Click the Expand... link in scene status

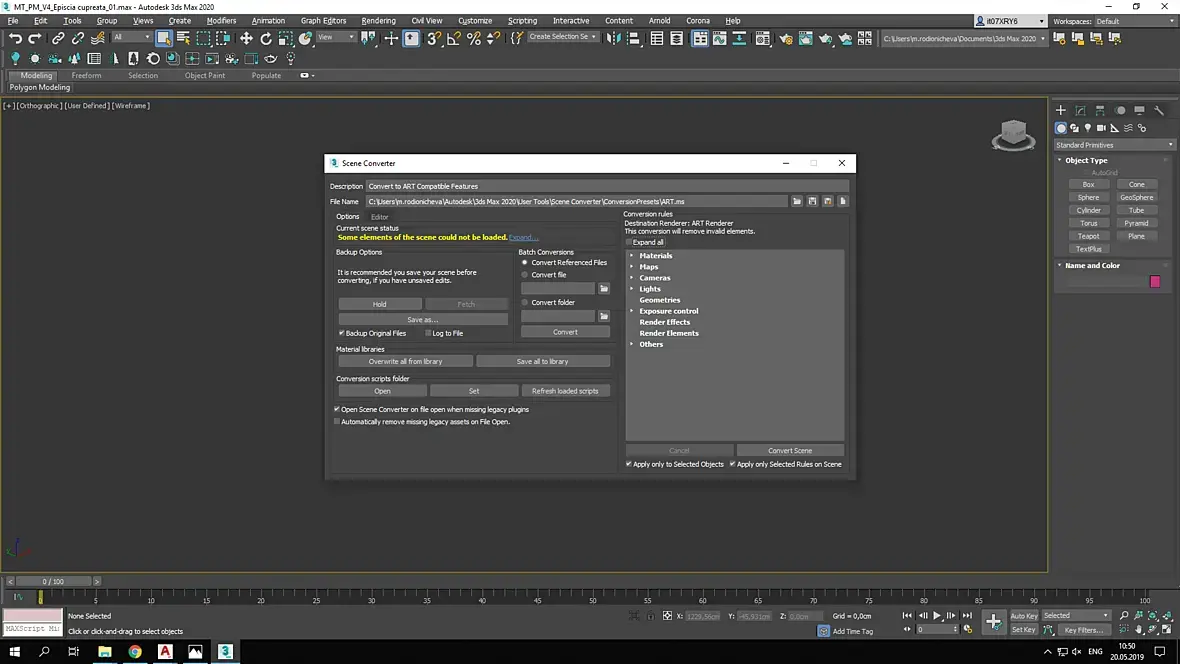click(x=523, y=238)
